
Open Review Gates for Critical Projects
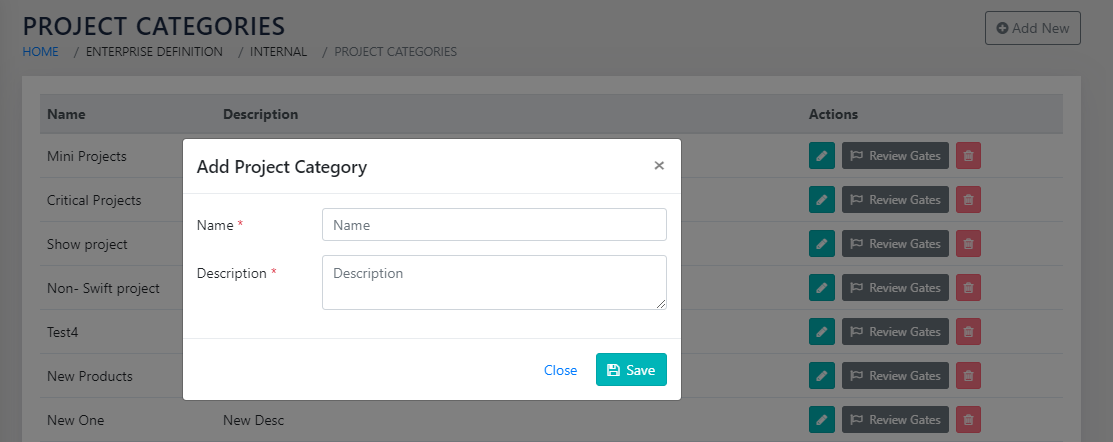click(x=895, y=200)
